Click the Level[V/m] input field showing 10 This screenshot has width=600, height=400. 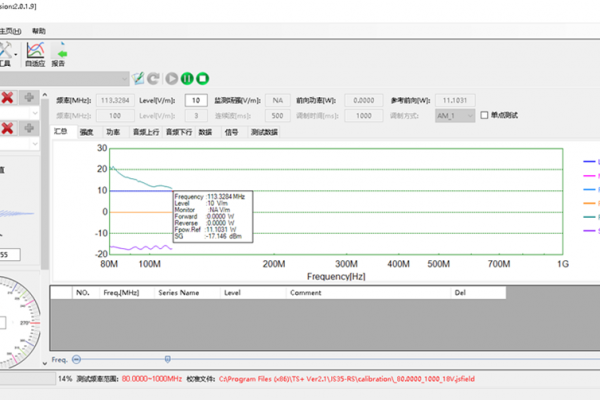pyautogui.click(x=197, y=100)
